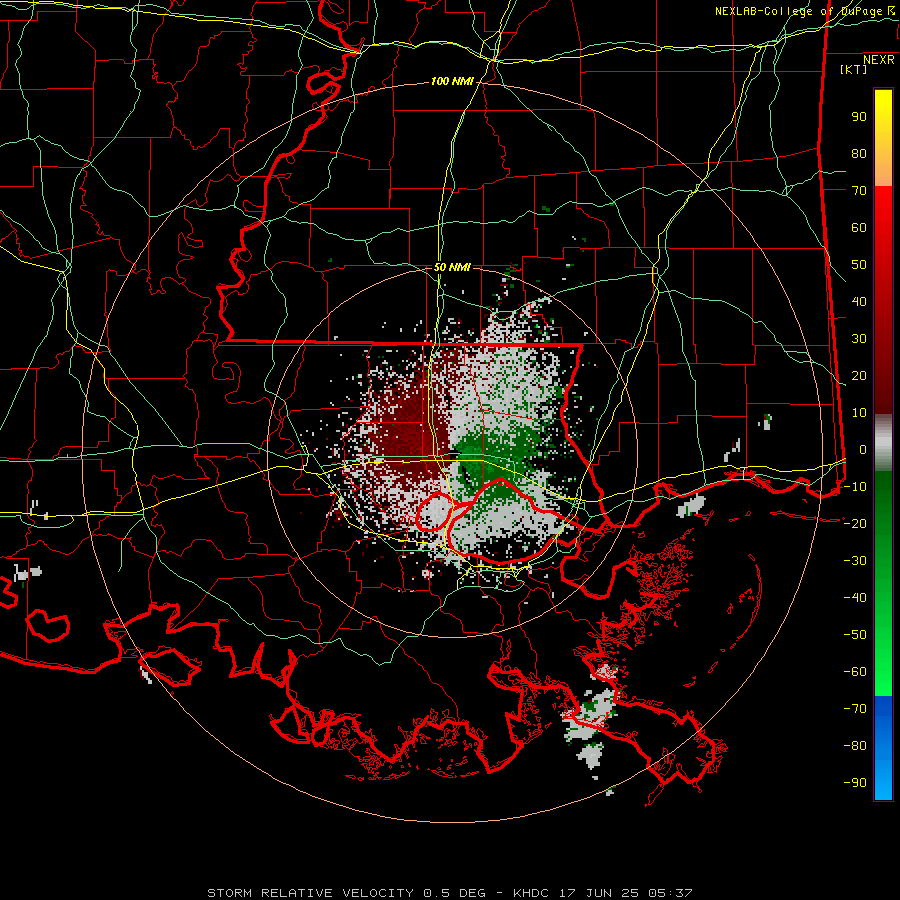Click the 90 value on the velocity scale
The image size is (900, 900).
859,117
